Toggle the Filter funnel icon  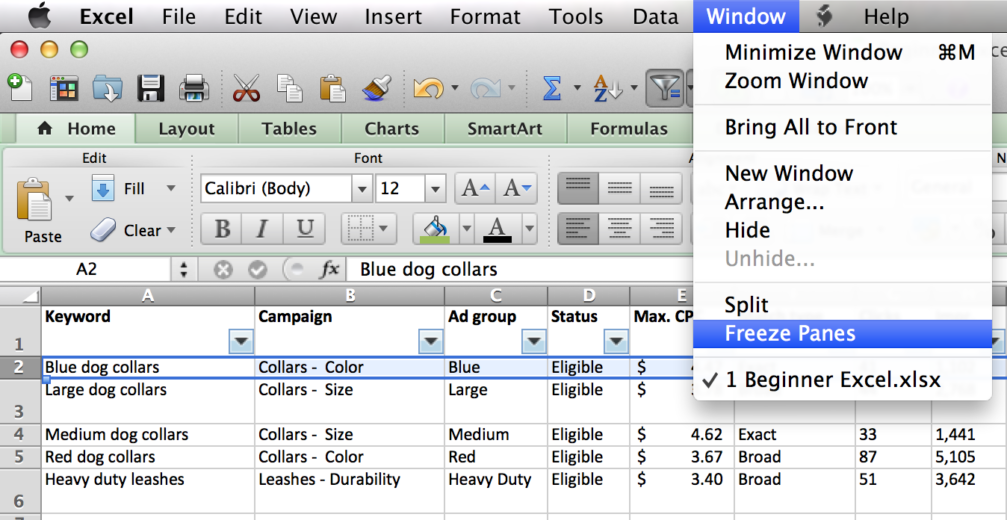coord(664,89)
